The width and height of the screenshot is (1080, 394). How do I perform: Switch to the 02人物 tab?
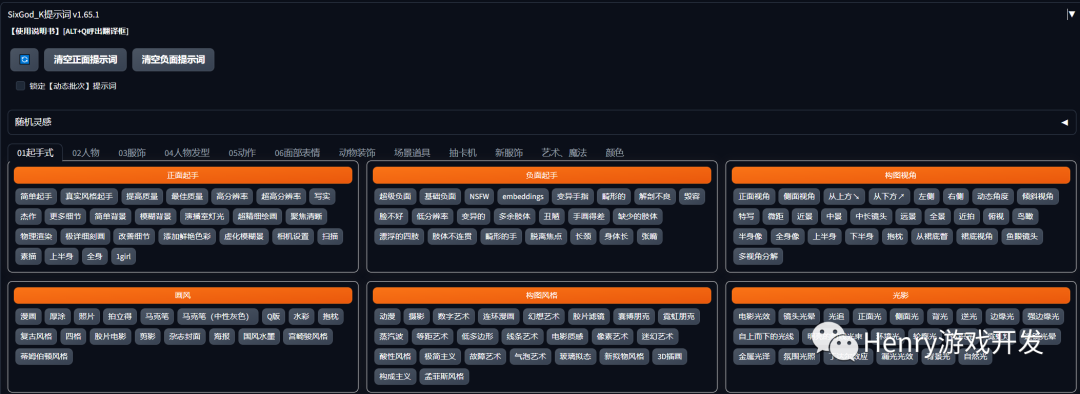[x=86, y=153]
